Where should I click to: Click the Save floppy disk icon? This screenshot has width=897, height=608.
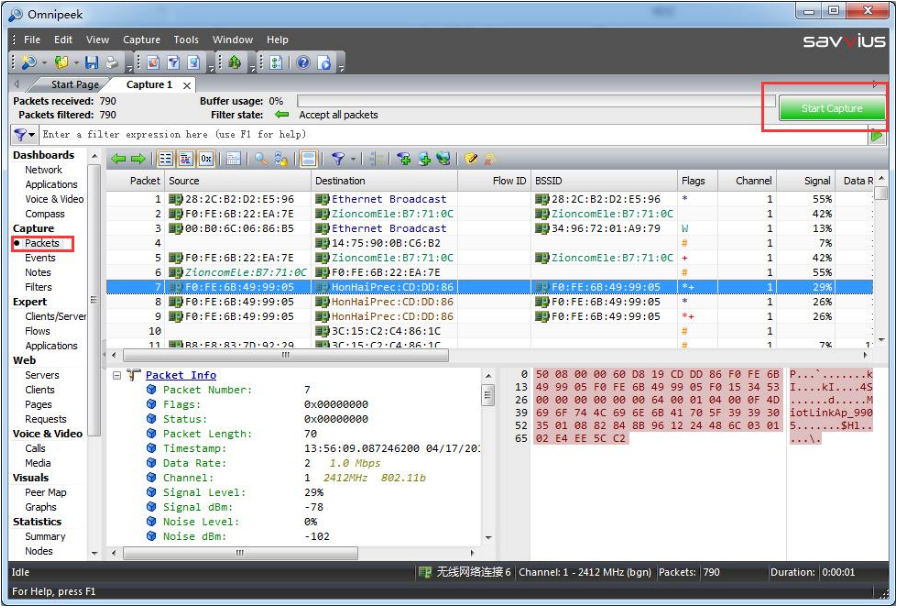92,62
